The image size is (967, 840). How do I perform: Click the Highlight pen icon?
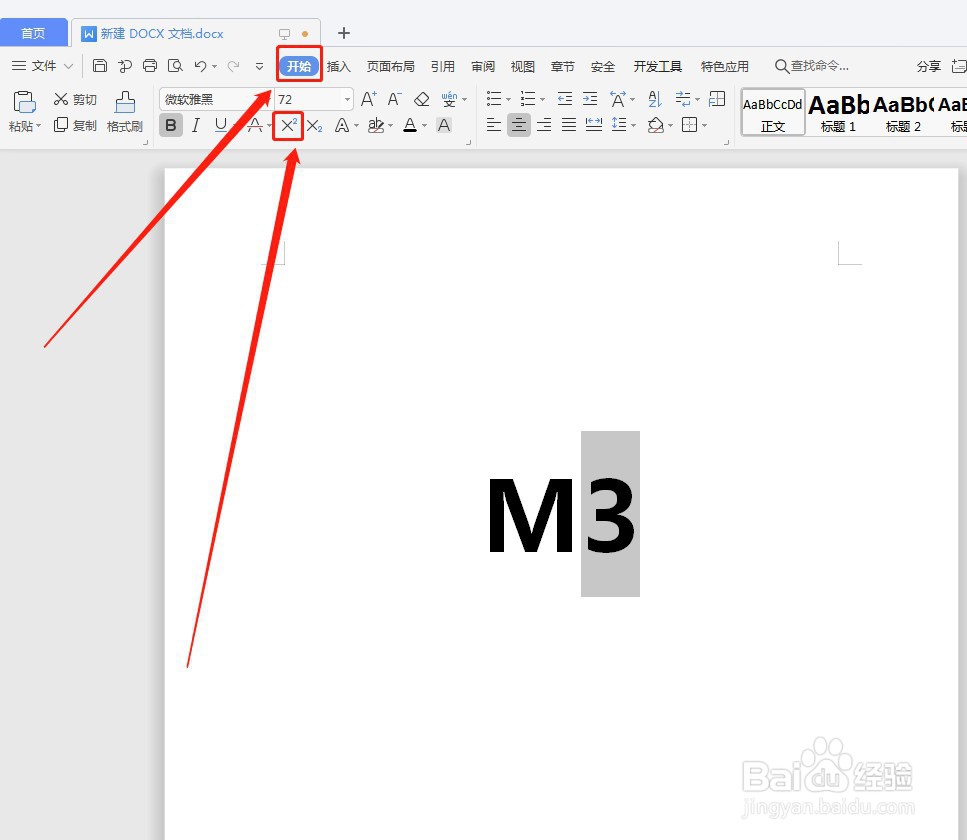click(x=375, y=126)
